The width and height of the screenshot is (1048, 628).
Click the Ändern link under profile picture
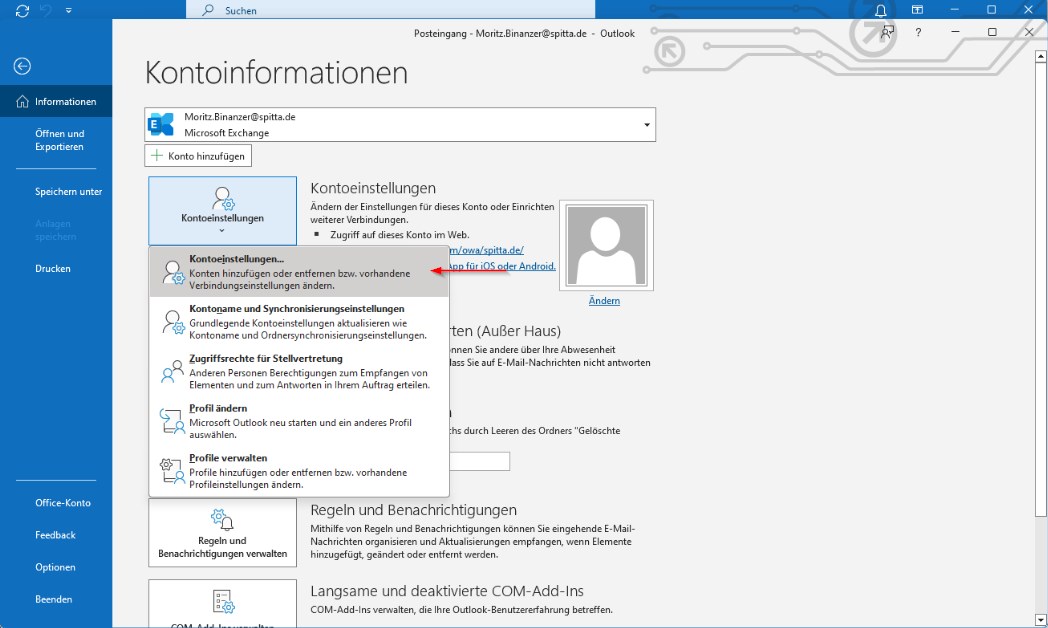pos(604,300)
